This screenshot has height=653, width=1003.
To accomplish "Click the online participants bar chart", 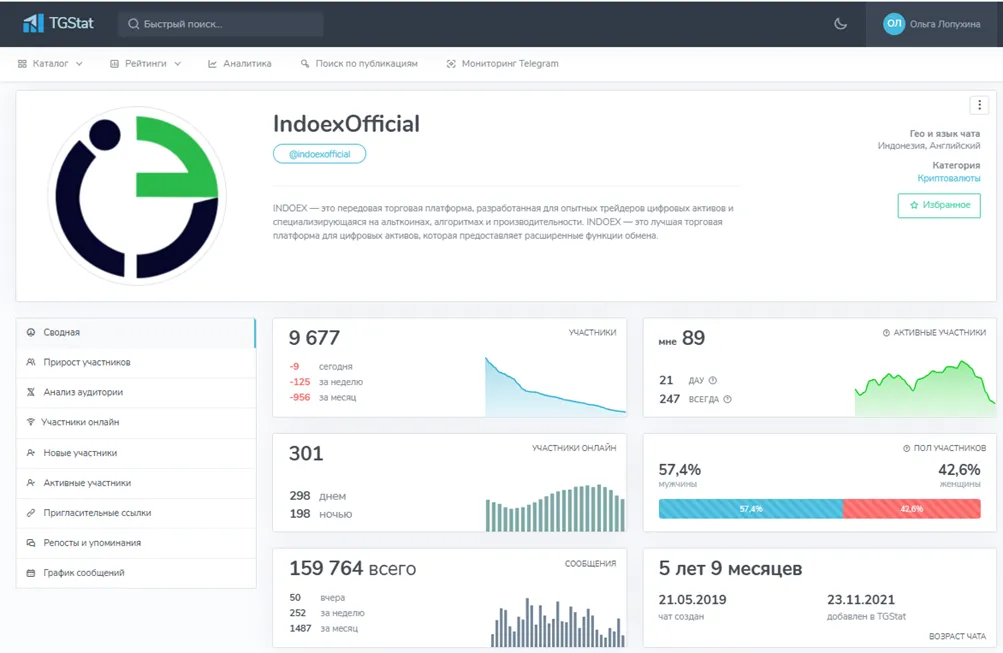I will tap(555, 508).
